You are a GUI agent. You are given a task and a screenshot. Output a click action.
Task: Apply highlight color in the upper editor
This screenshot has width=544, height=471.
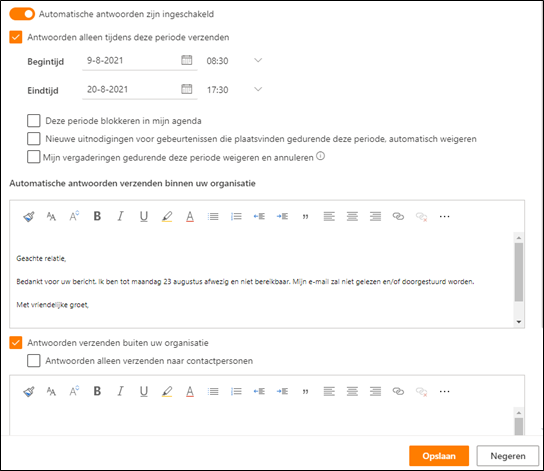click(x=167, y=216)
